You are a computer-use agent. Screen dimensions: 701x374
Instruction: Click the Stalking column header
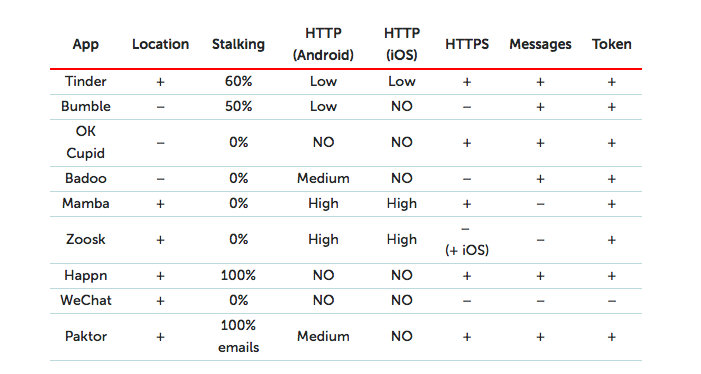(x=238, y=44)
